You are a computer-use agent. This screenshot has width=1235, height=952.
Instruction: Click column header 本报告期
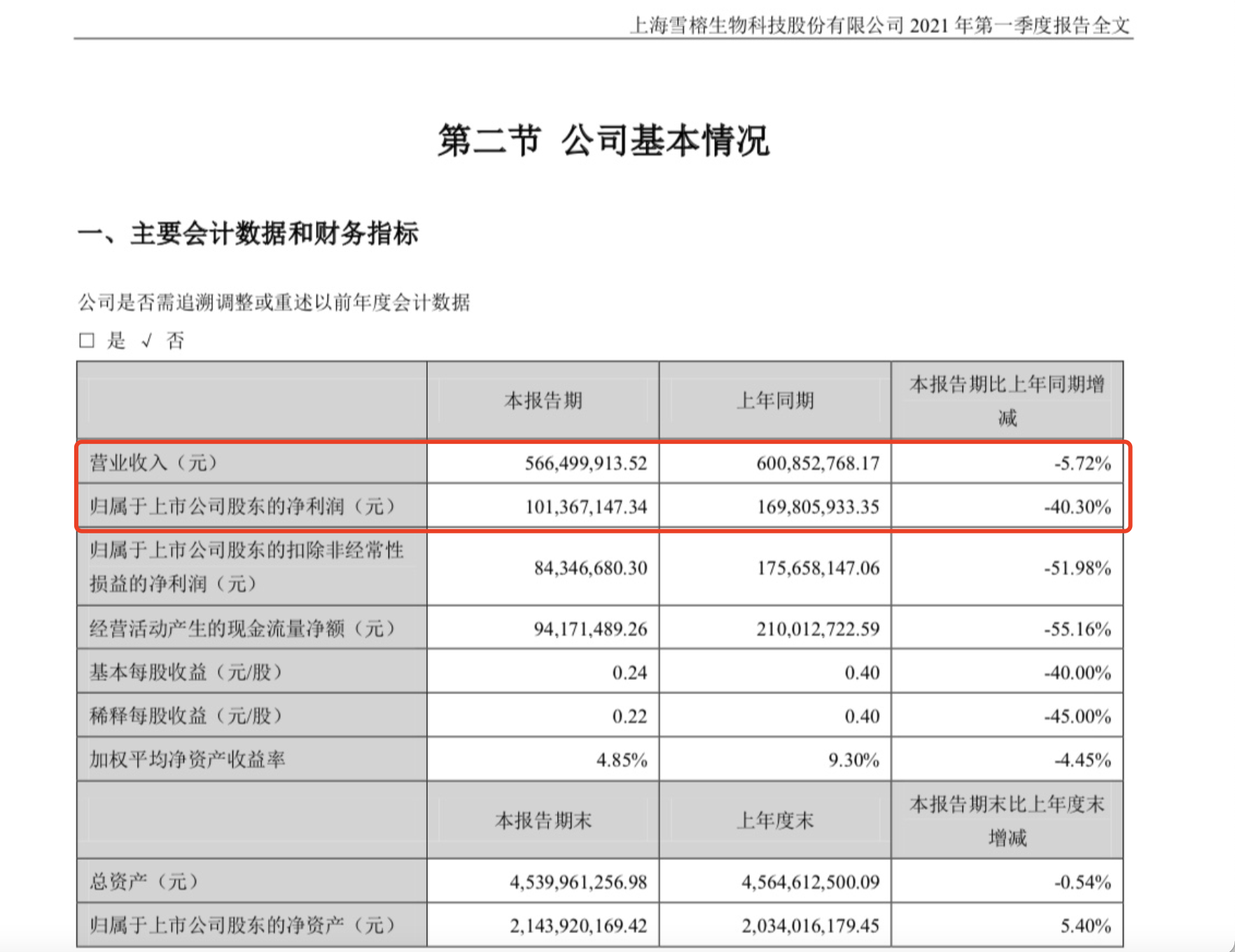543,400
